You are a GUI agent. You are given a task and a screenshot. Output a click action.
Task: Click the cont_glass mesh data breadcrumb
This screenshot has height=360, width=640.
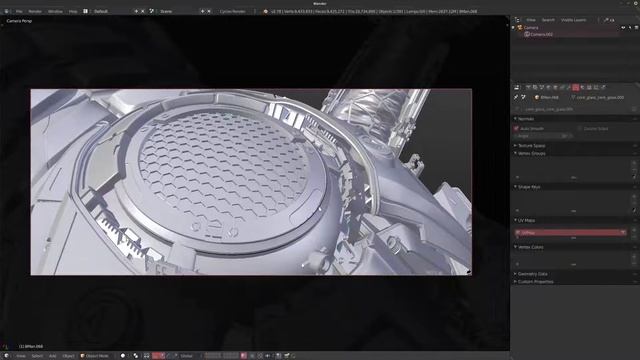[x=598, y=97]
